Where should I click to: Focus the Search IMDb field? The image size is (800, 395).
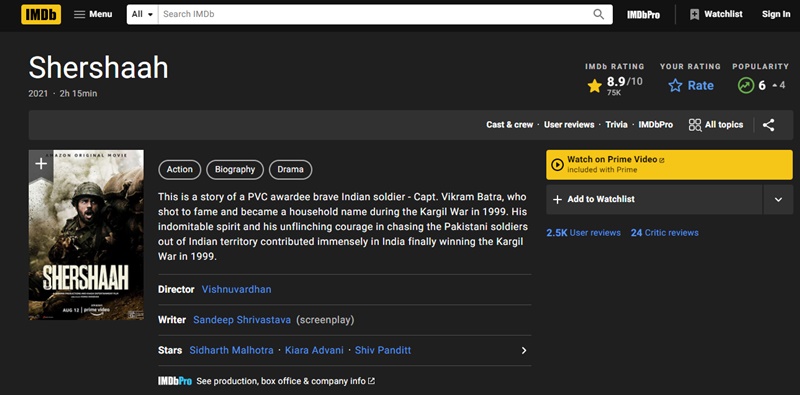click(375, 14)
